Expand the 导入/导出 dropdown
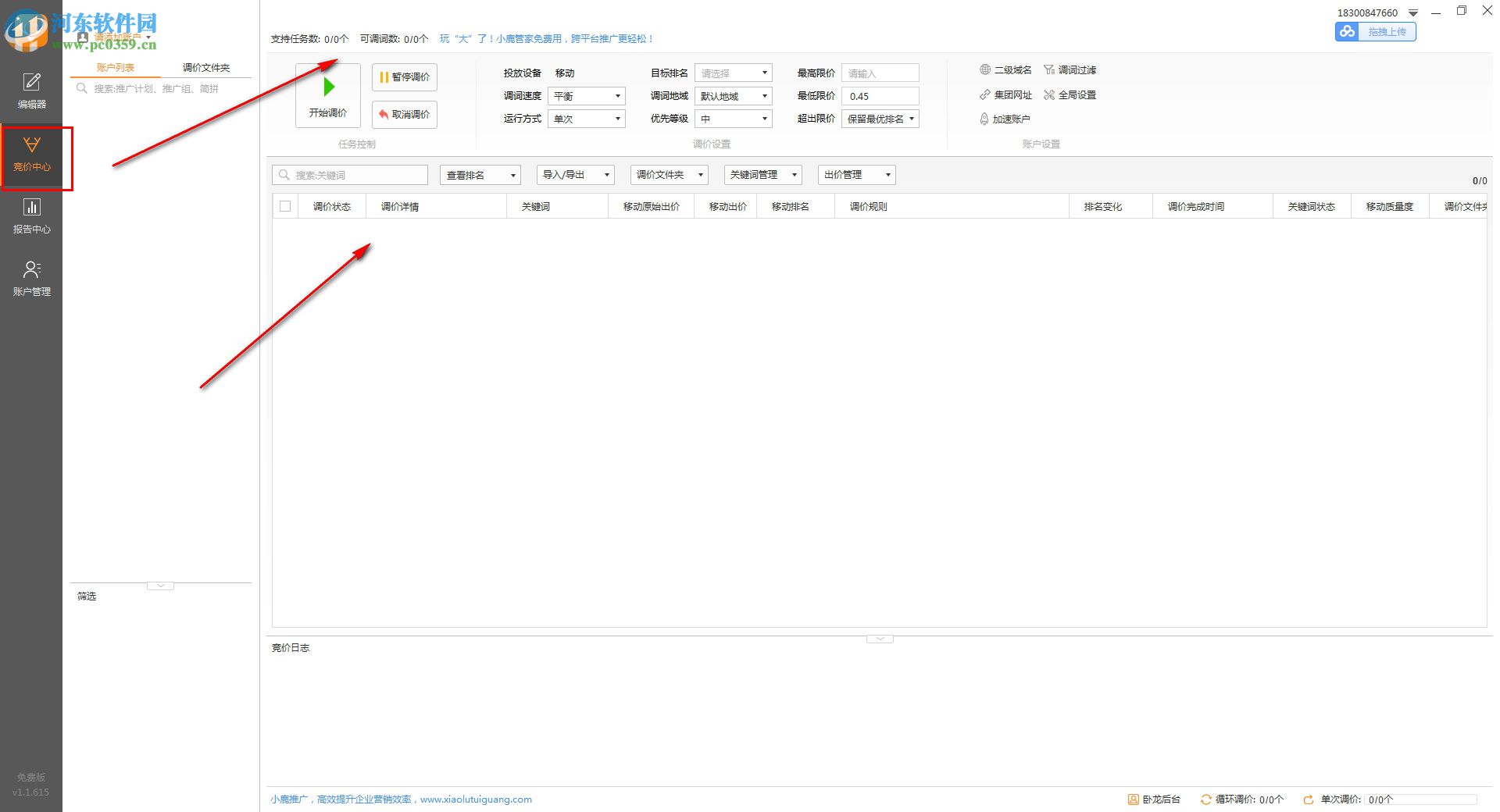Image resolution: width=1500 pixels, height=812 pixels. [x=576, y=175]
